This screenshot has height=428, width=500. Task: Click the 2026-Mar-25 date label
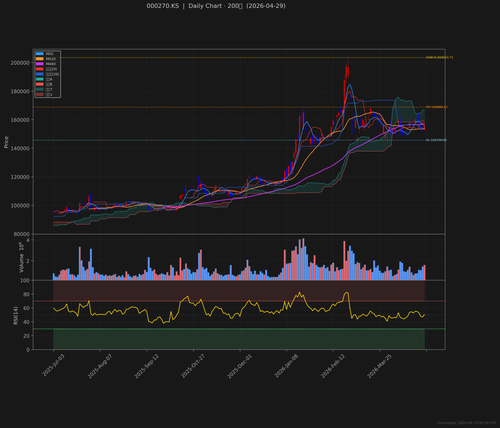pos(379,366)
